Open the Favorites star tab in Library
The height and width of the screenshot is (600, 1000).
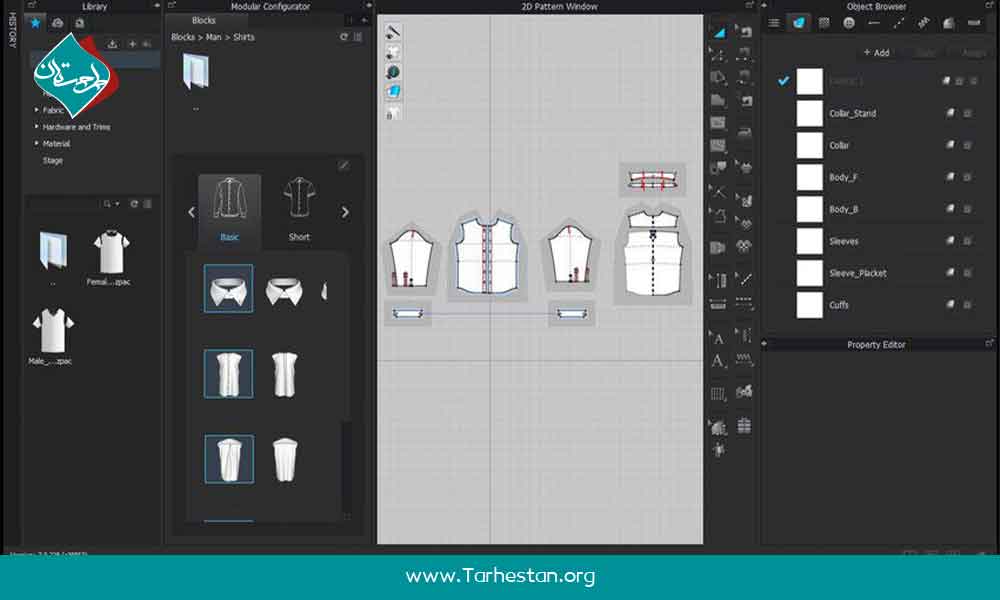tap(36, 22)
